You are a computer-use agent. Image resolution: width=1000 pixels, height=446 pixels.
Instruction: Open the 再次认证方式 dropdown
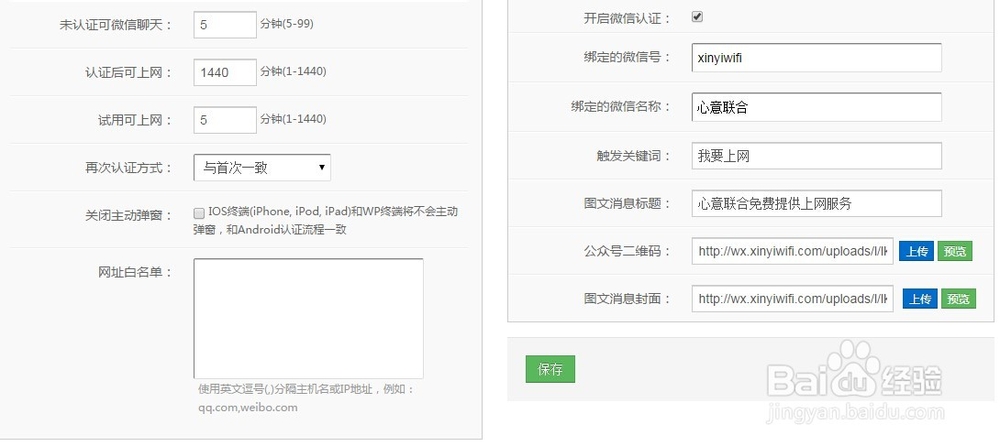tap(262, 168)
